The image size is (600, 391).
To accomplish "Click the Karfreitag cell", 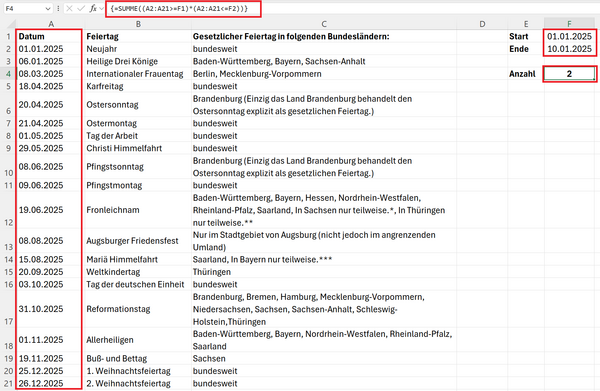I will (138, 86).
